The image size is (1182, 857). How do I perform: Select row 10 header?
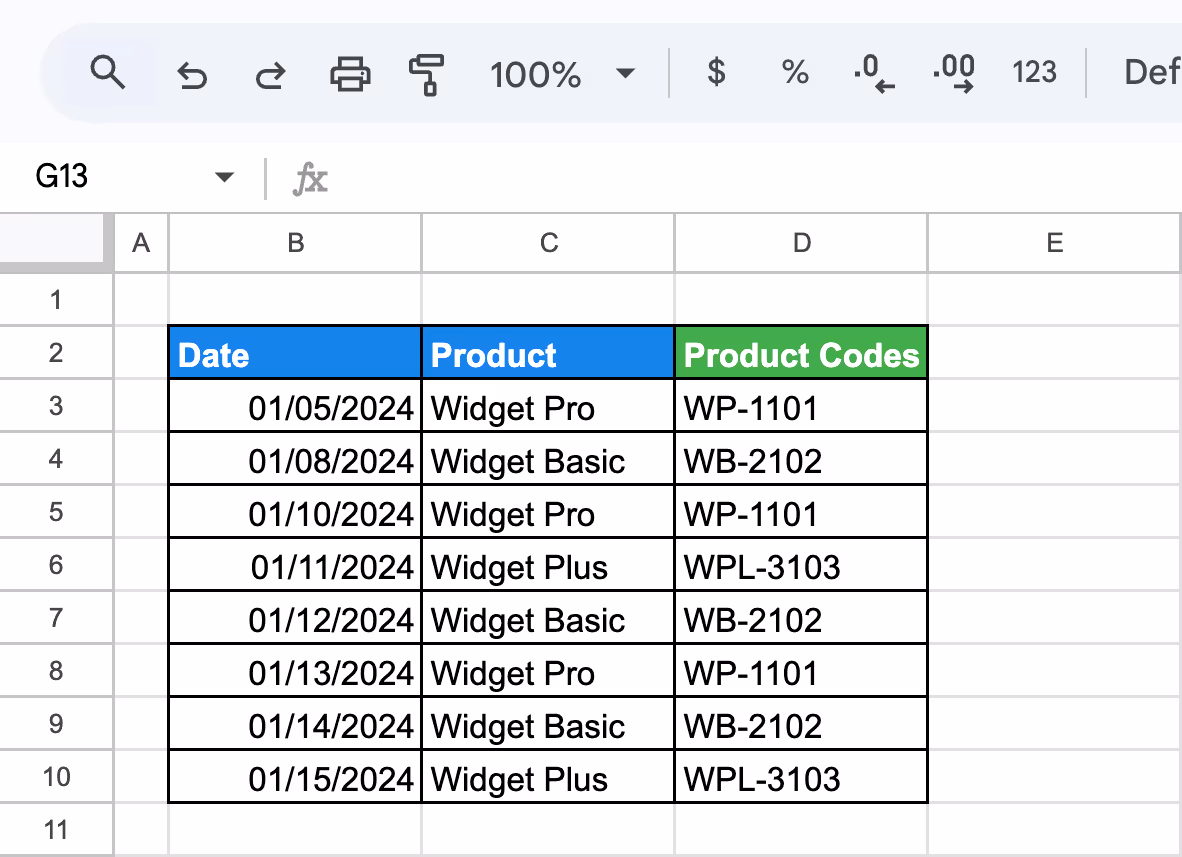pos(56,777)
